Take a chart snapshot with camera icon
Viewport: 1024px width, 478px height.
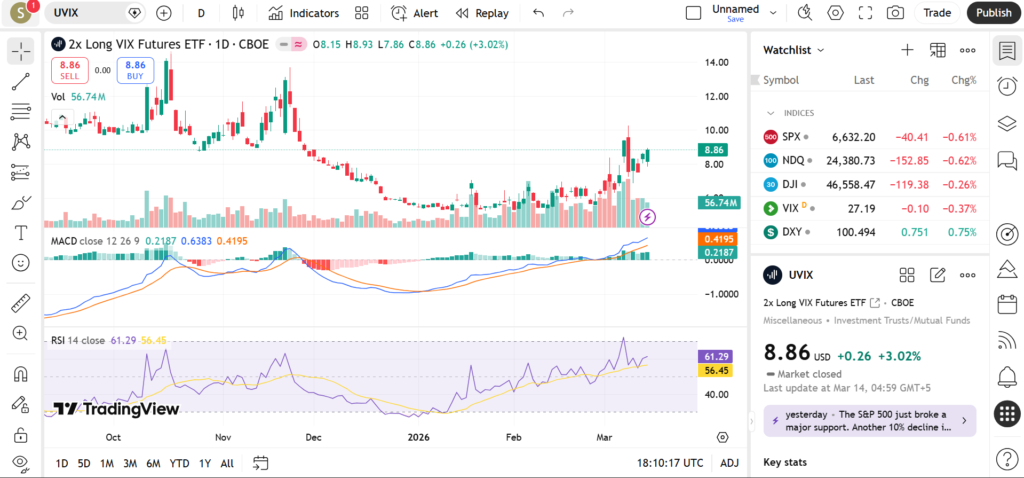tap(895, 13)
